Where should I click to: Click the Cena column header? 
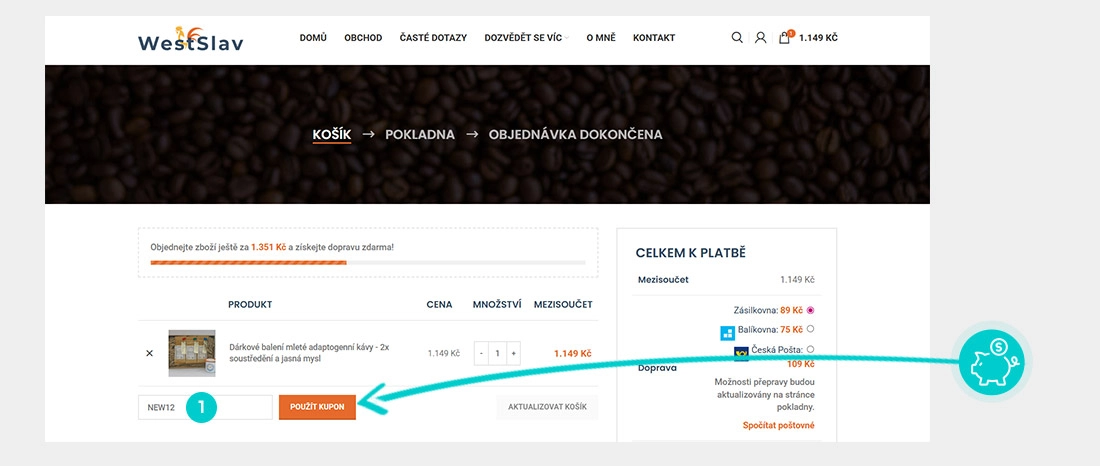(x=439, y=305)
